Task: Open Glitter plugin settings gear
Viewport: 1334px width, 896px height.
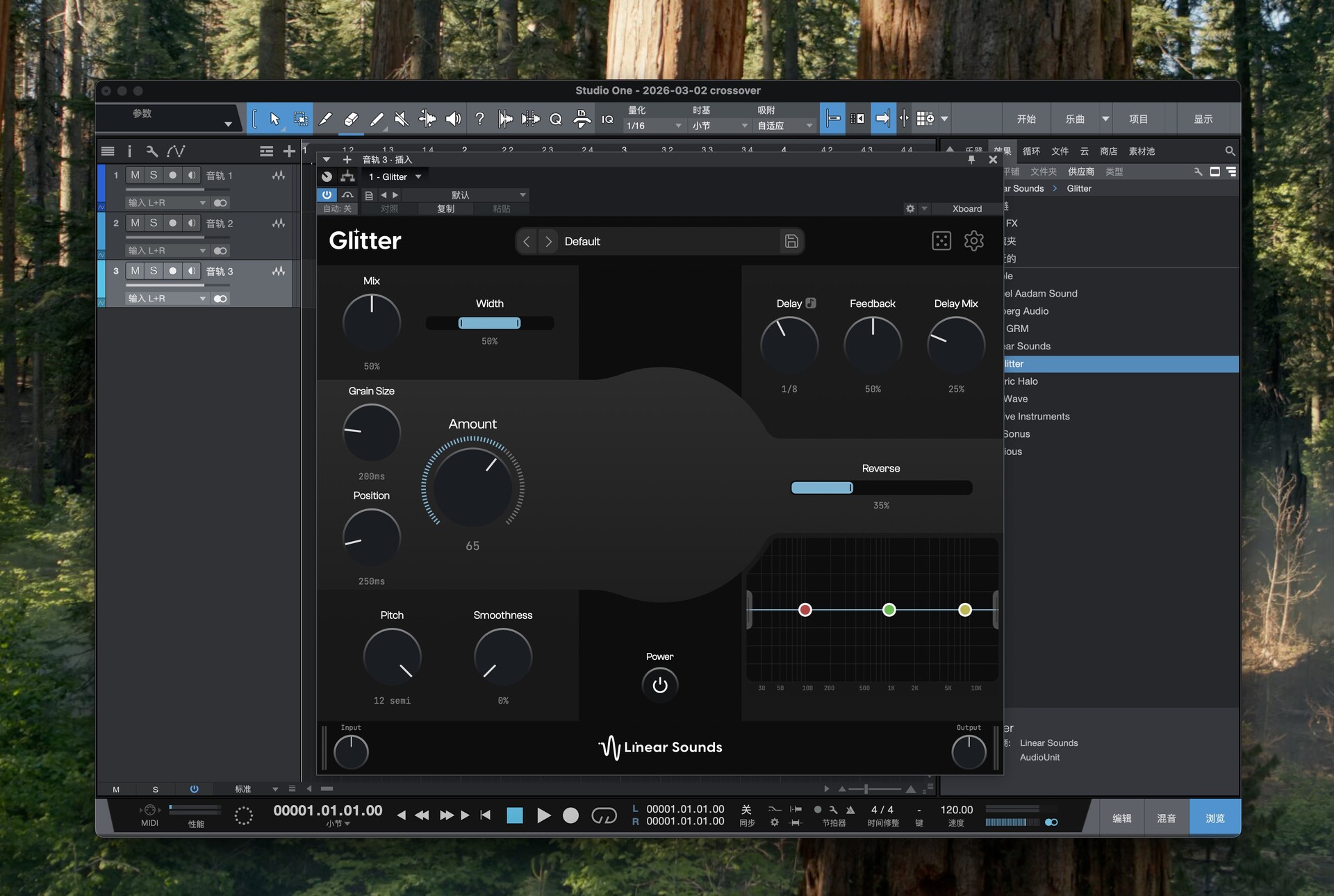Action: click(973, 241)
